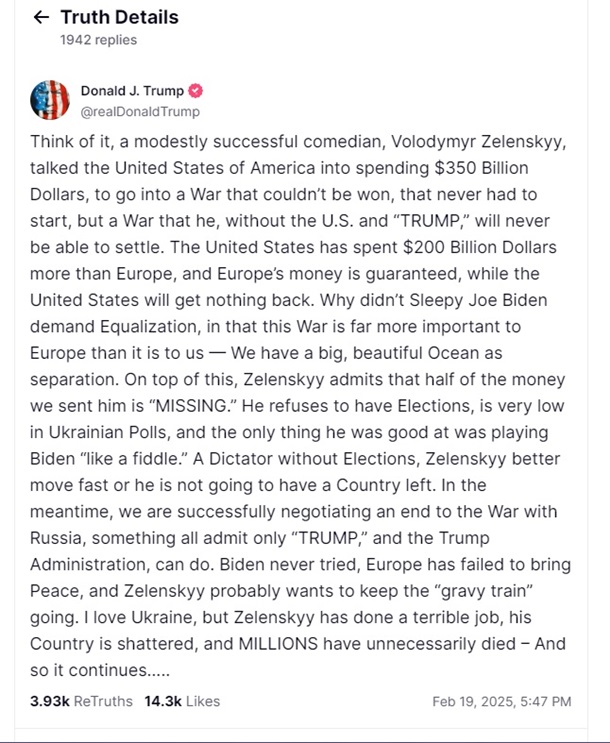Click the @realDonaldTrump handle

point(139,112)
